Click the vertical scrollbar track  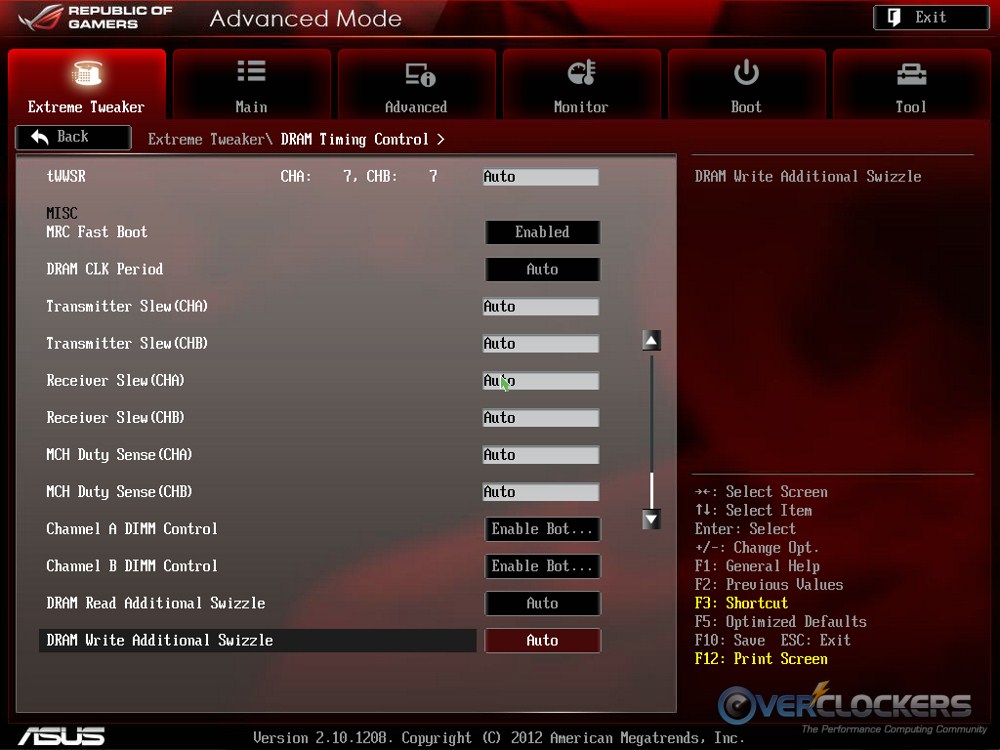tap(652, 420)
